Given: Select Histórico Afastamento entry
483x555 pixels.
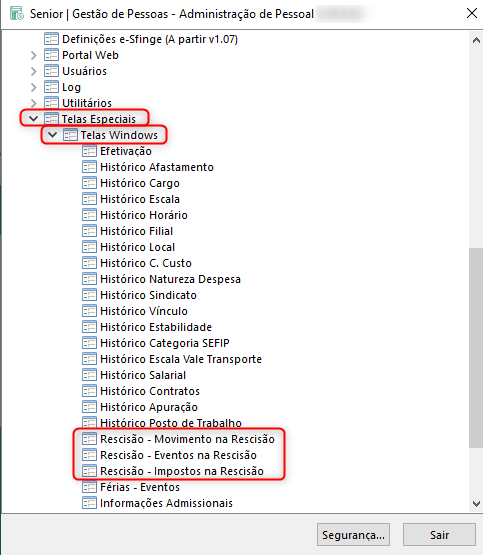Looking at the screenshot, I should [157, 167].
